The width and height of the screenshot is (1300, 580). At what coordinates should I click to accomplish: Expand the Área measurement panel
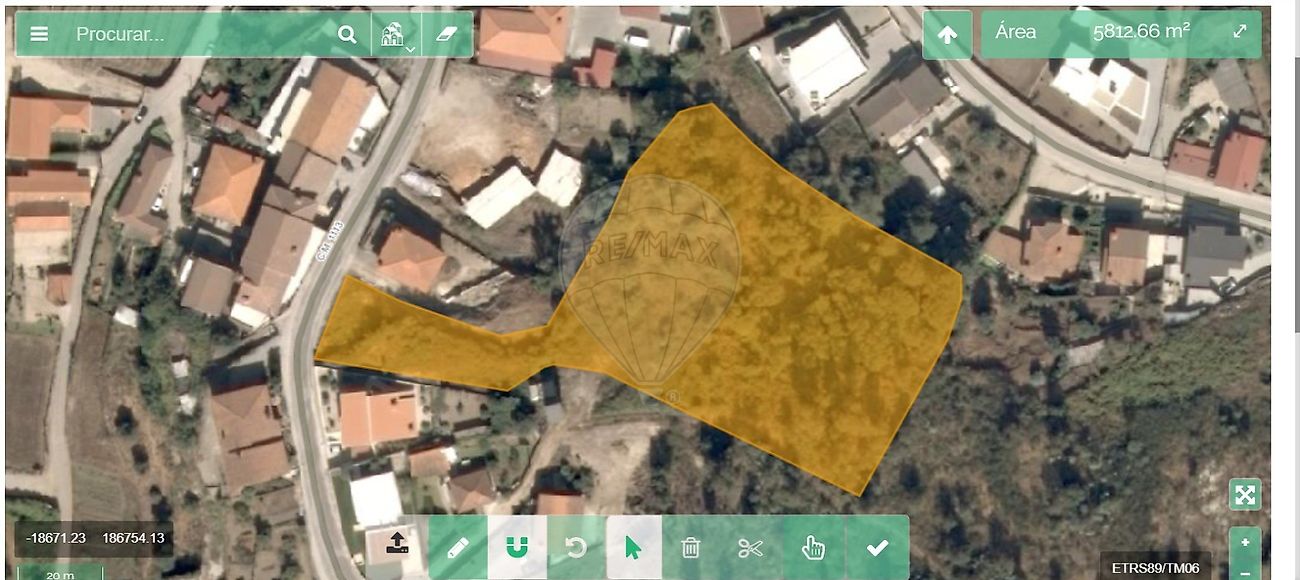(x=1240, y=31)
